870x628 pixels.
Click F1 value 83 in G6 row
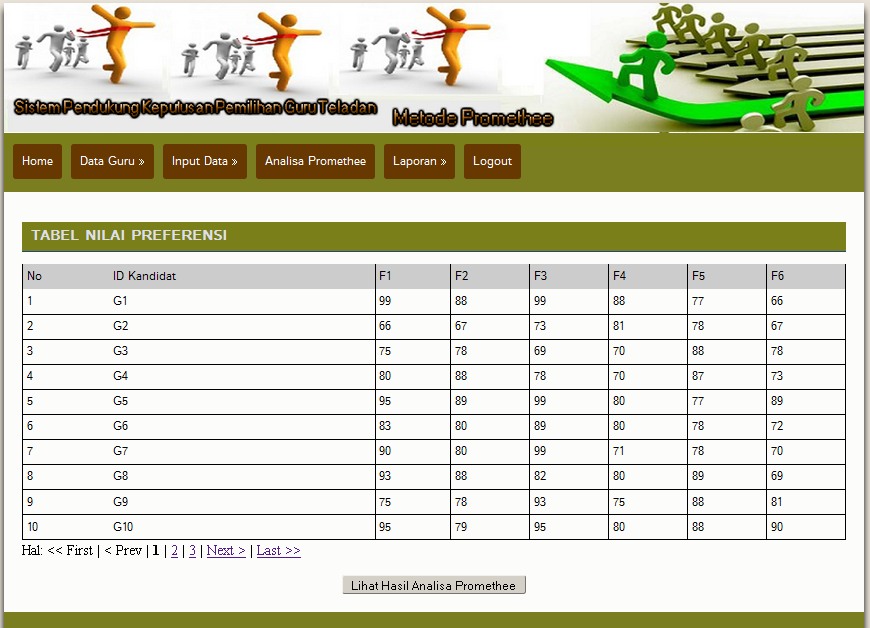413,426
